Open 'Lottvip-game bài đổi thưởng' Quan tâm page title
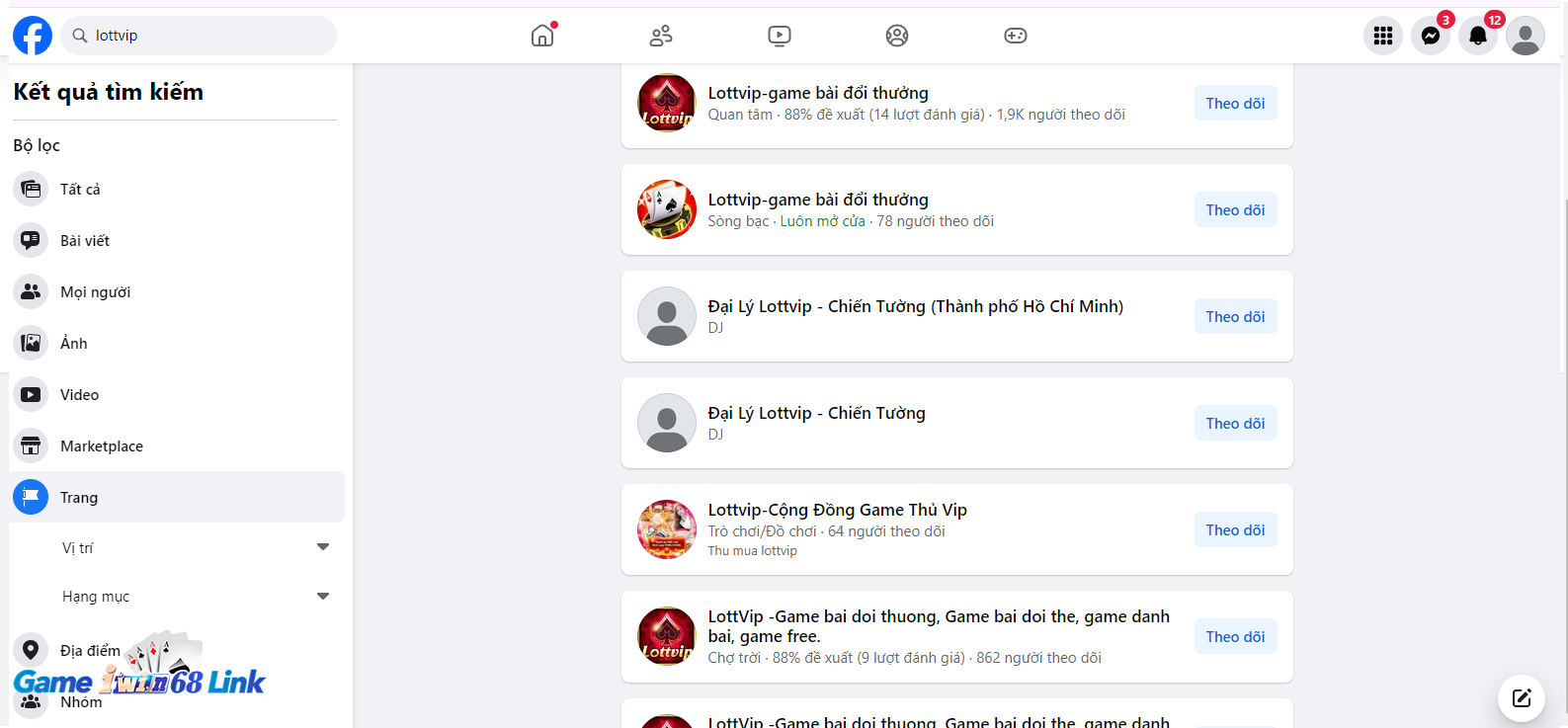The height and width of the screenshot is (728, 1568). [818, 93]
